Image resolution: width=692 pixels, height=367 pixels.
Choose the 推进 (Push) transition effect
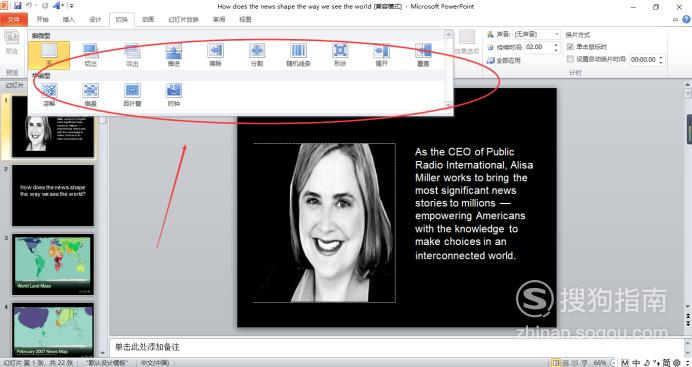click(x=174, y=55)
